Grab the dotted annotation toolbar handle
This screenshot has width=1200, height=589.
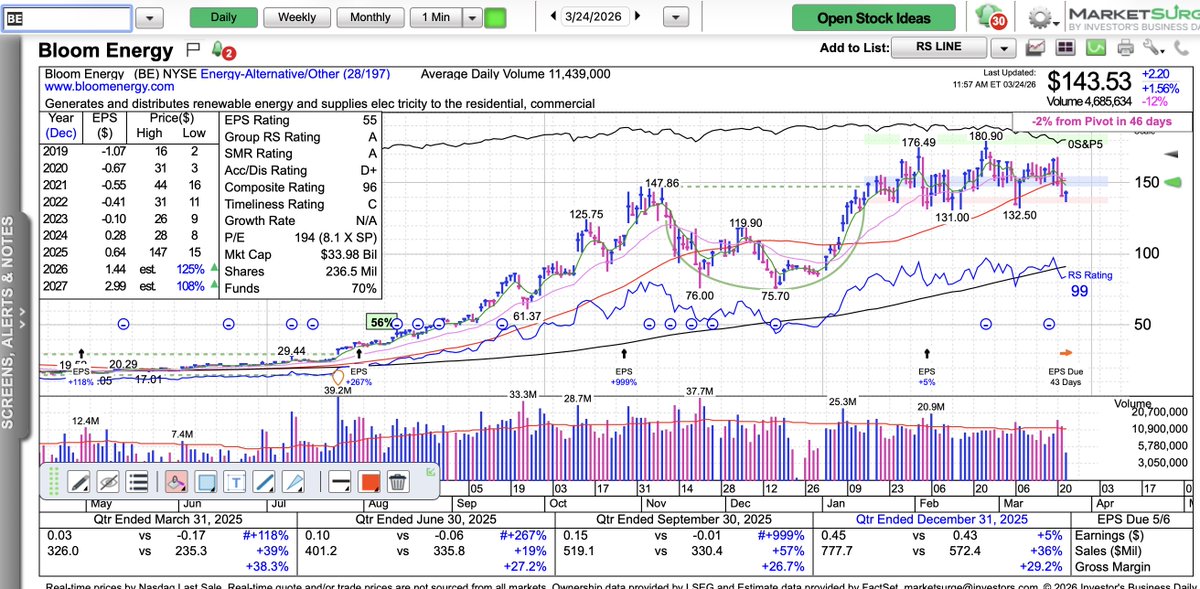(54, 481)
